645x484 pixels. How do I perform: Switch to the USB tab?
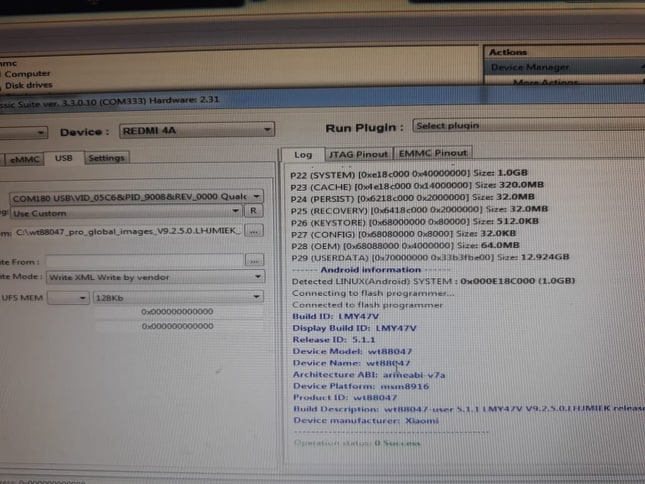tap(64, 158)
